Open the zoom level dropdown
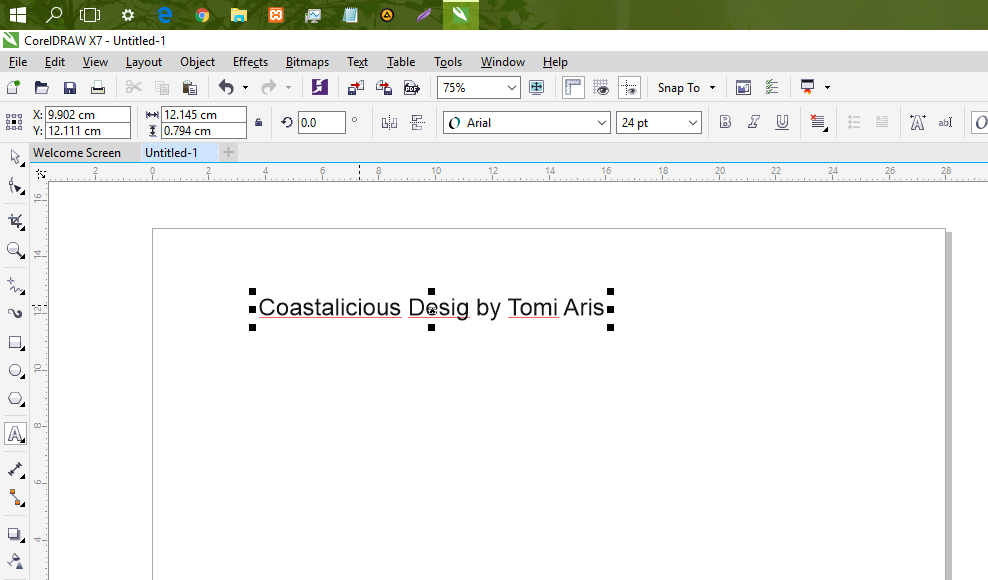Screen dimensions: 988x580 [x=511, y=87]
